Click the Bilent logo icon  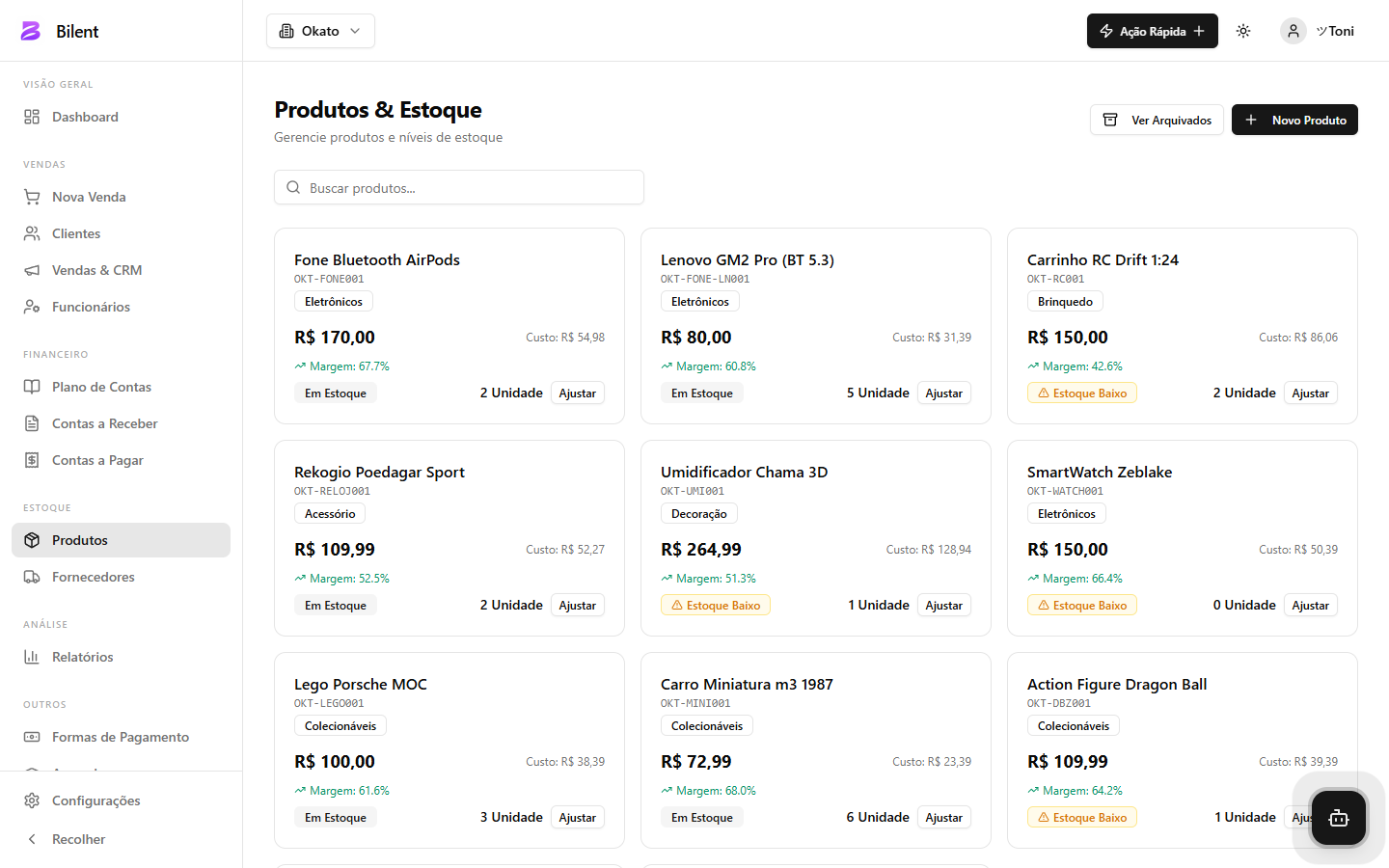point(31,31)
